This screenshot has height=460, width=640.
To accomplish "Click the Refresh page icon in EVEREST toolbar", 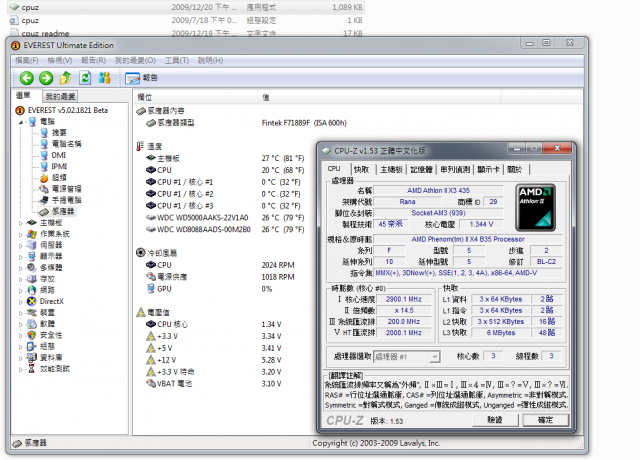I will [x=85, y=78].
